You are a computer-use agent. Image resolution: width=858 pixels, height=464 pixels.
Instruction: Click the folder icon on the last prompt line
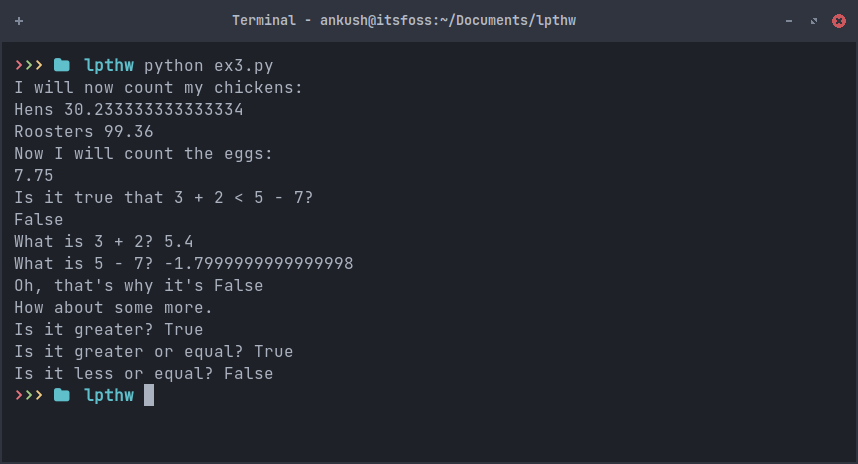click(62, 396)
